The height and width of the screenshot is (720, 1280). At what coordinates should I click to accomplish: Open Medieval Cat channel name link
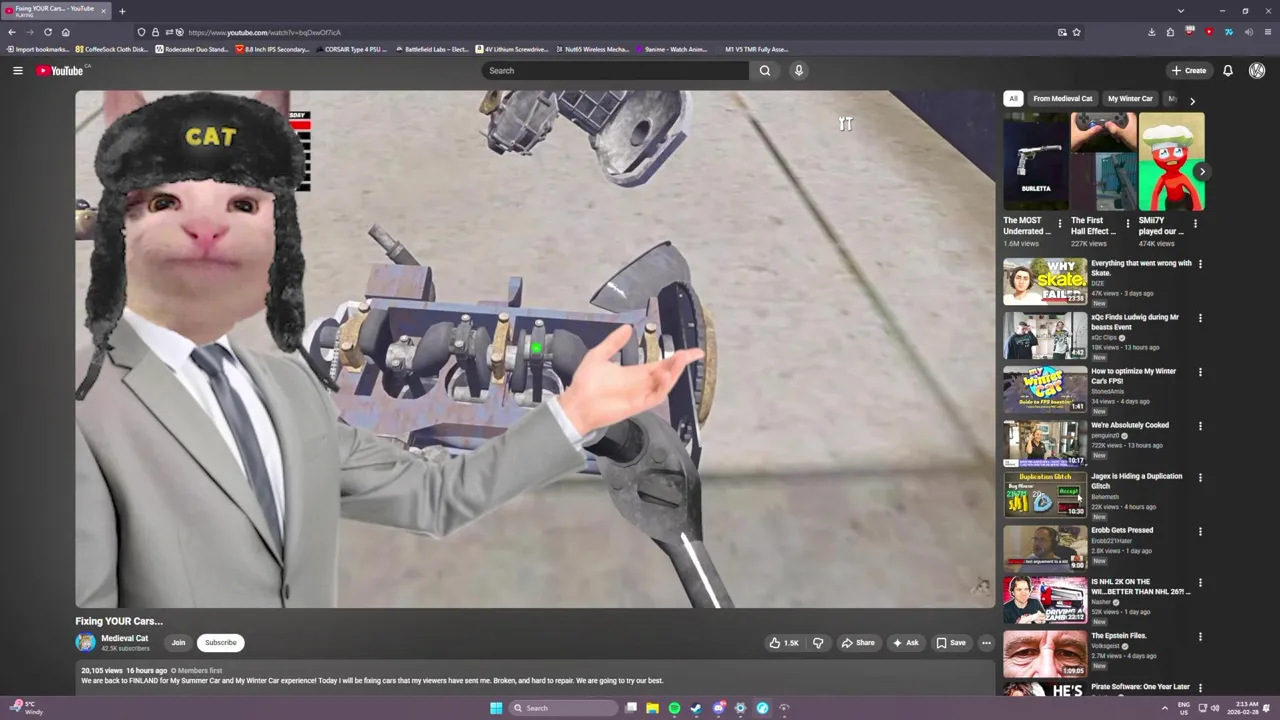coord(124,638)
